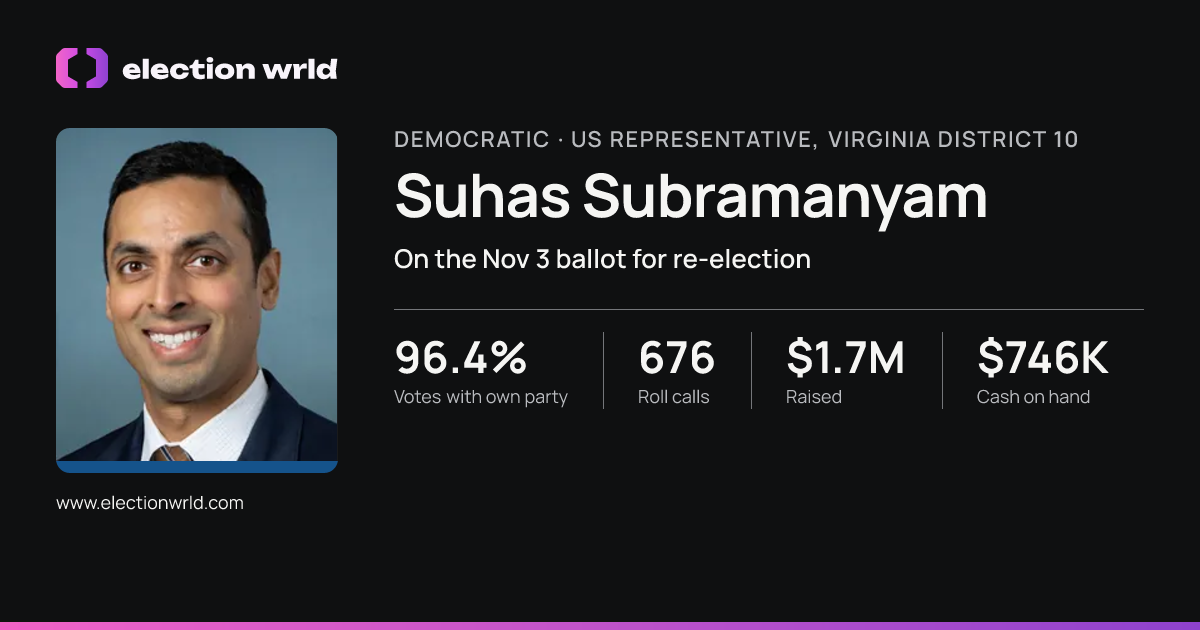The height and width of the screenshot is (630, 1200).
Task: Click the "Raised" label
Action: (814, 397)
